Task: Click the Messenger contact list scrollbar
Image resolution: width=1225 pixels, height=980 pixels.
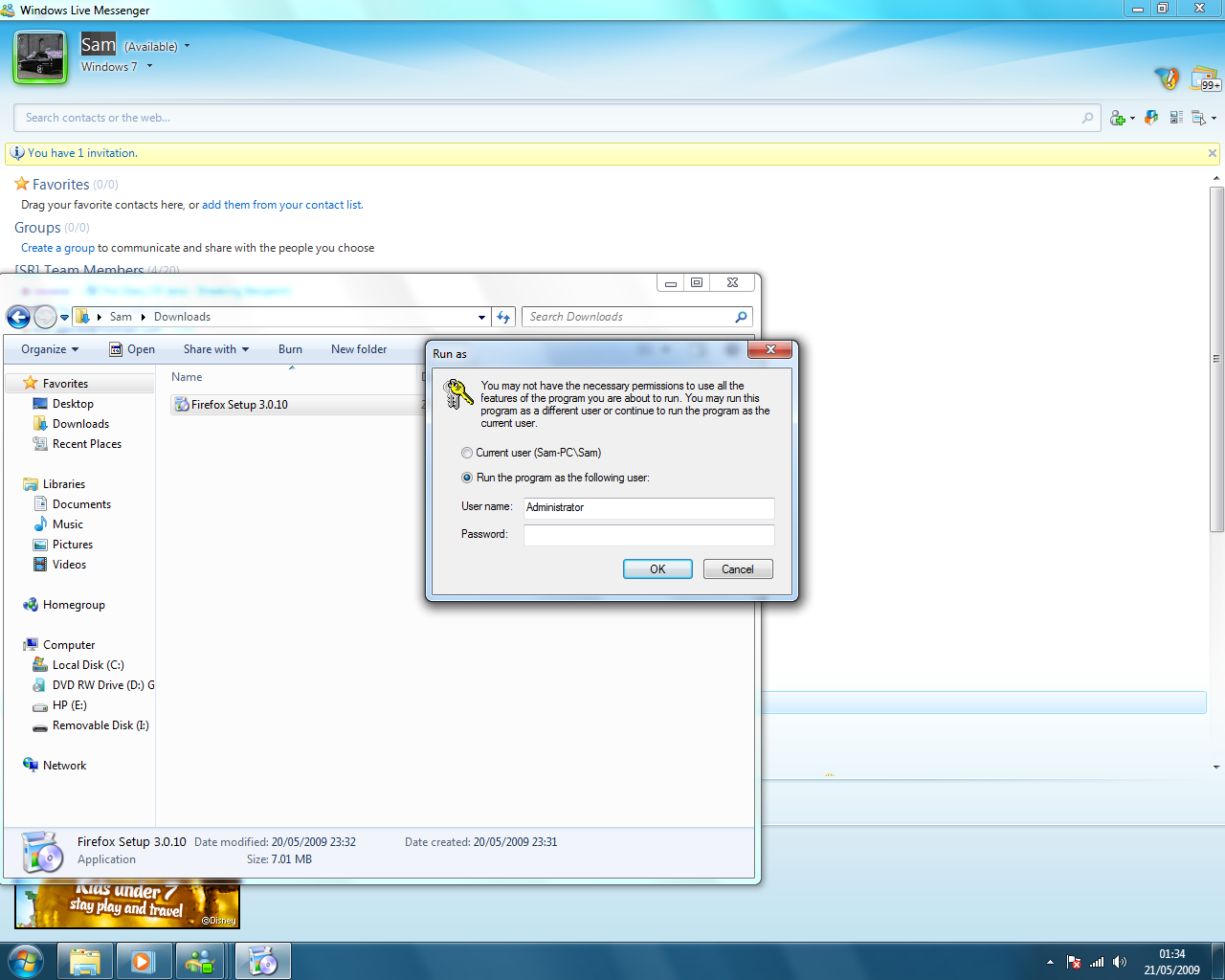Action: [x=1216, y=359]
